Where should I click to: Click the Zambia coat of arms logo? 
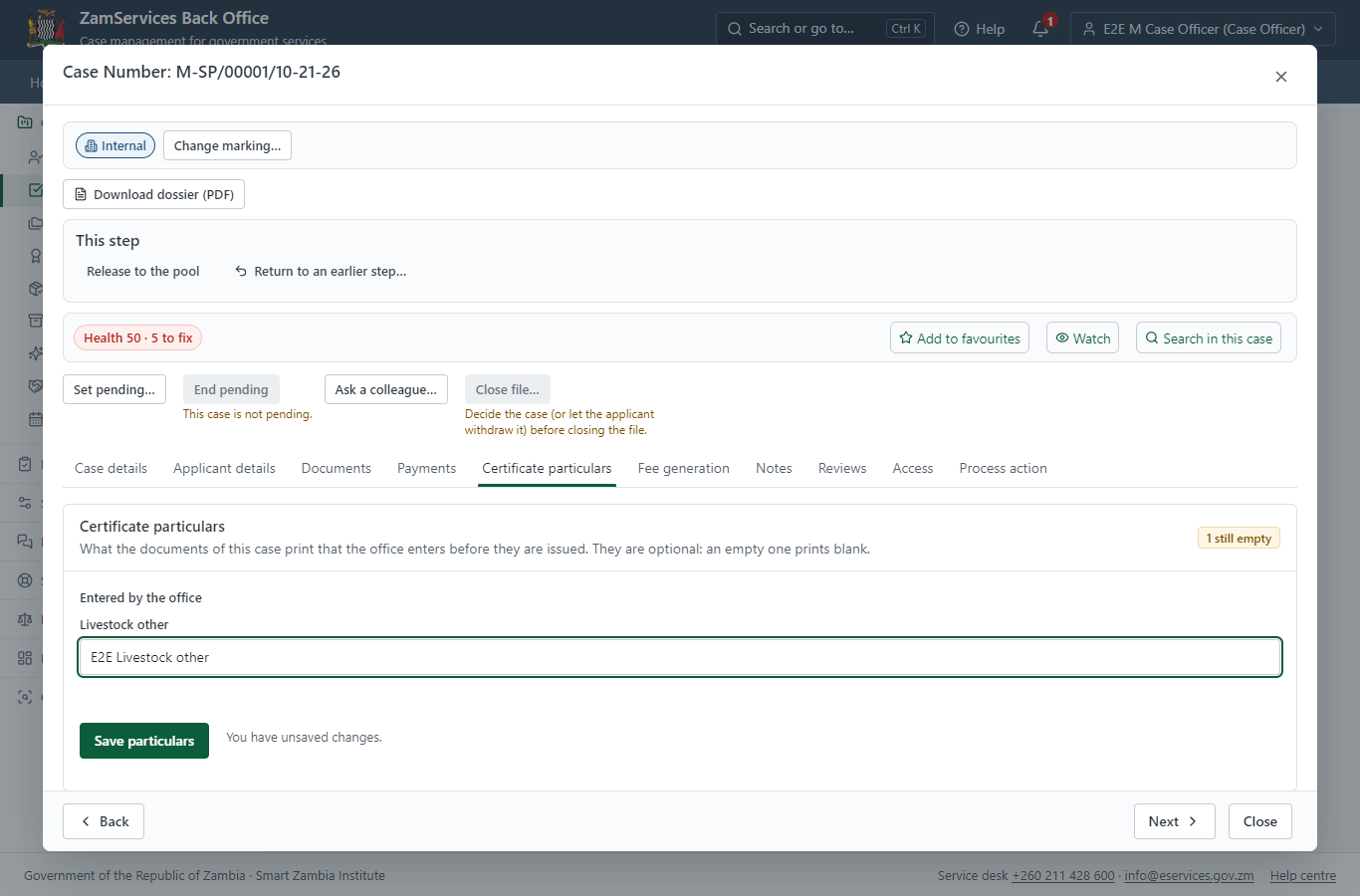pos(46,28)
